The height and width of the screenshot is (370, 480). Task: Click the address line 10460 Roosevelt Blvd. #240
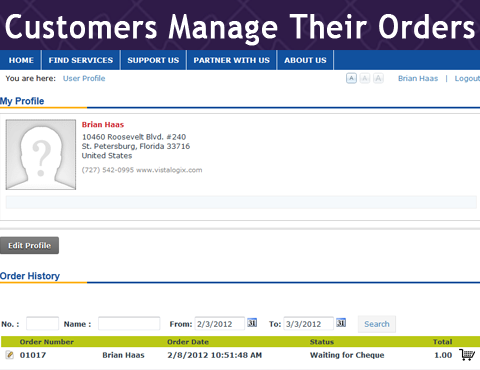point(134,137)
